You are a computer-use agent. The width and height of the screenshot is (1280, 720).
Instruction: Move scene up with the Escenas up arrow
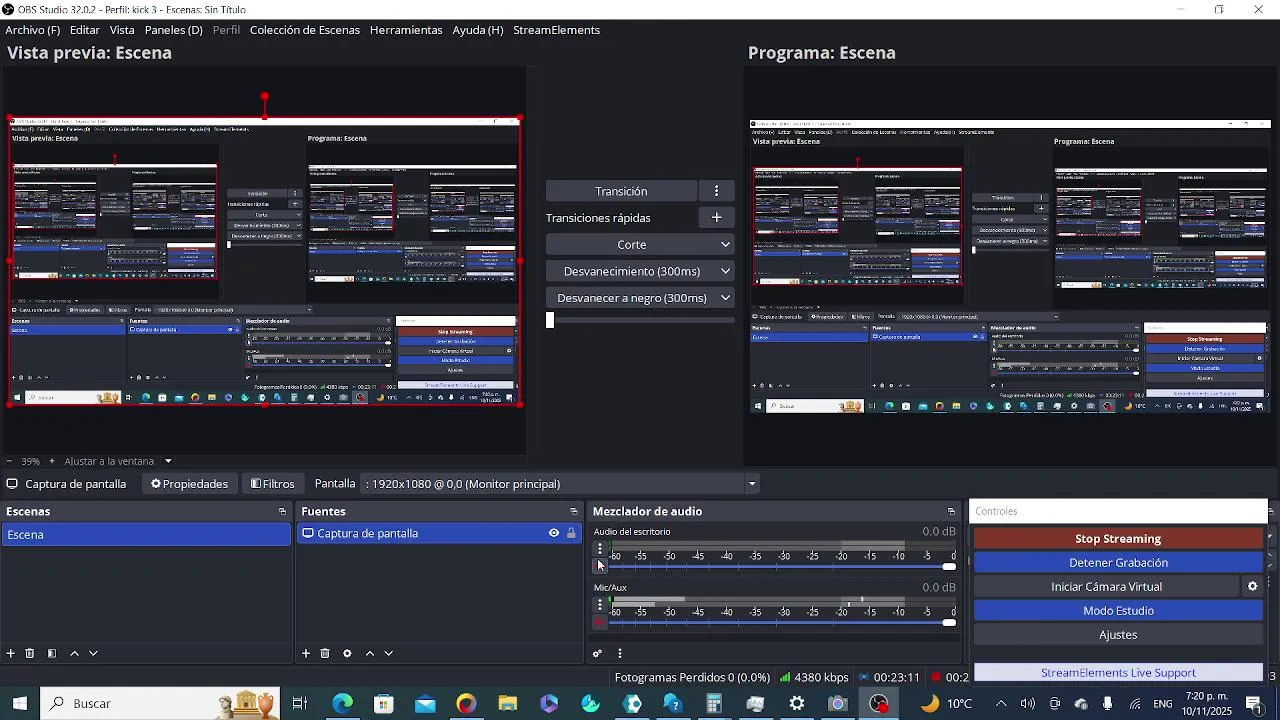(x=74, y=653)
